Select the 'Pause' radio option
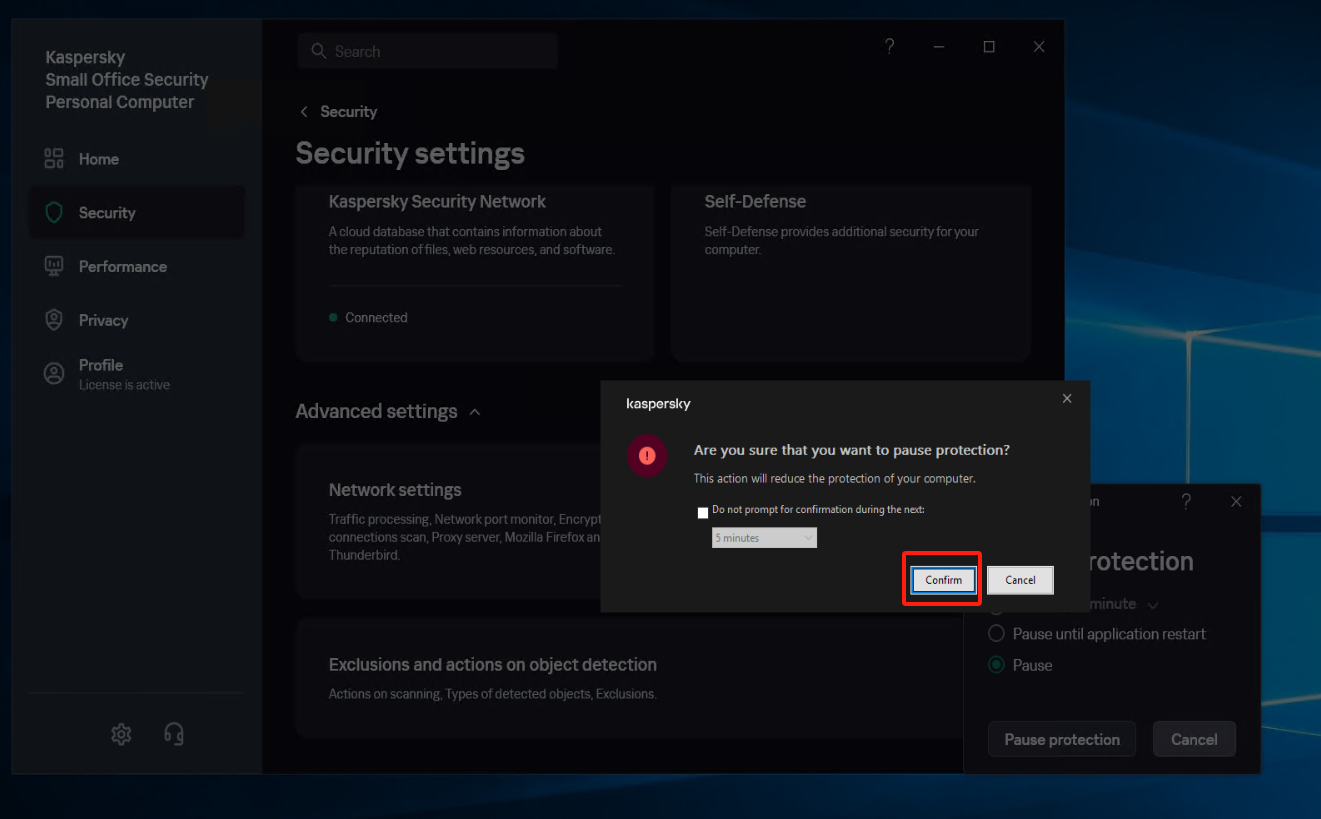This screenshot has height=819, width=1321. 996,664
